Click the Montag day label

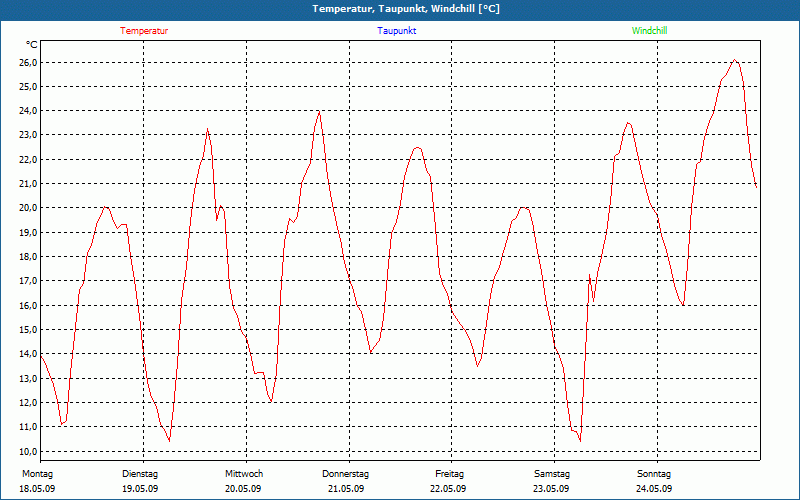pos(37,474)
